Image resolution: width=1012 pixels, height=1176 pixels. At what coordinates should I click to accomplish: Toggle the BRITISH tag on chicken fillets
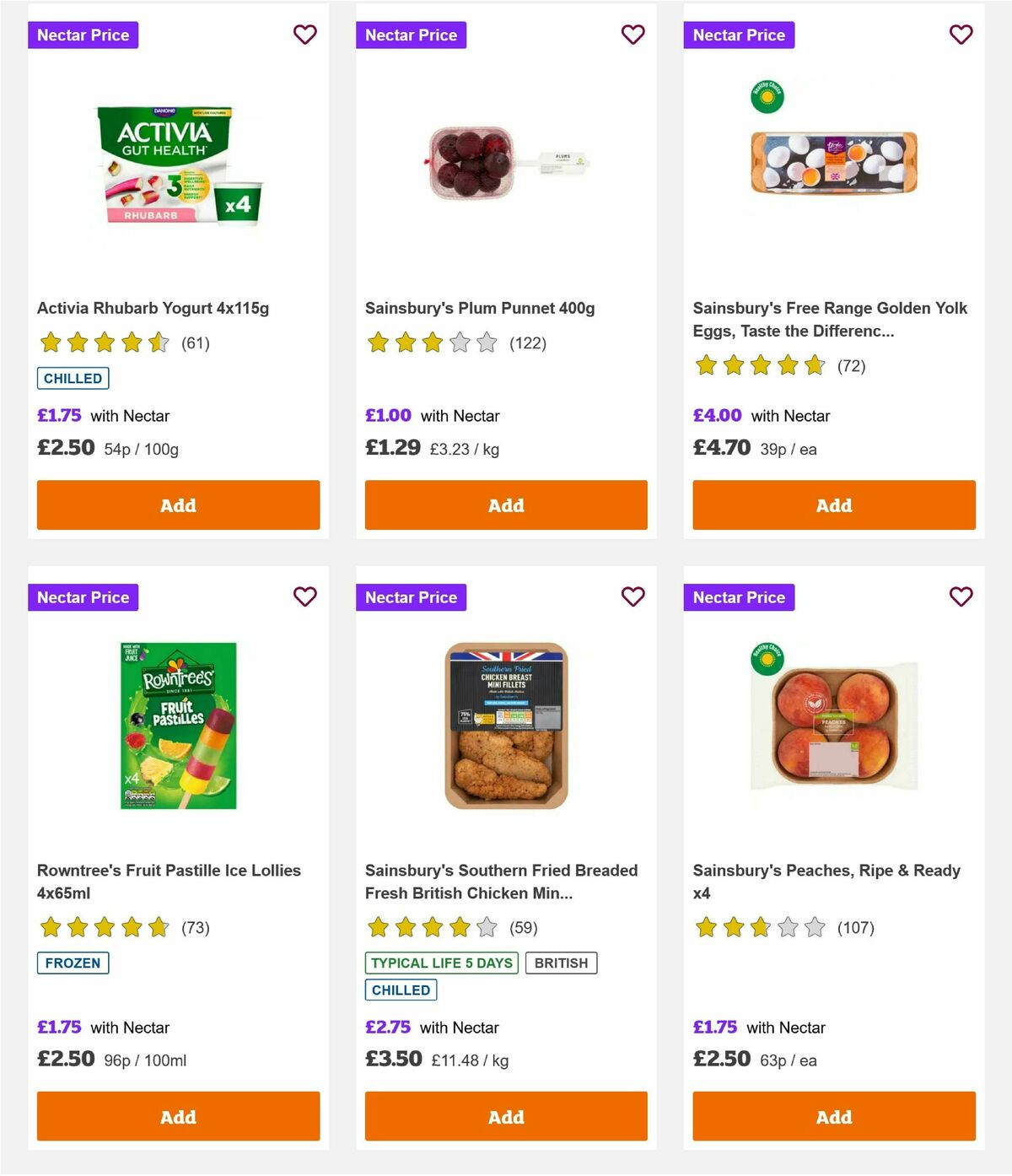tap(562, 963)
